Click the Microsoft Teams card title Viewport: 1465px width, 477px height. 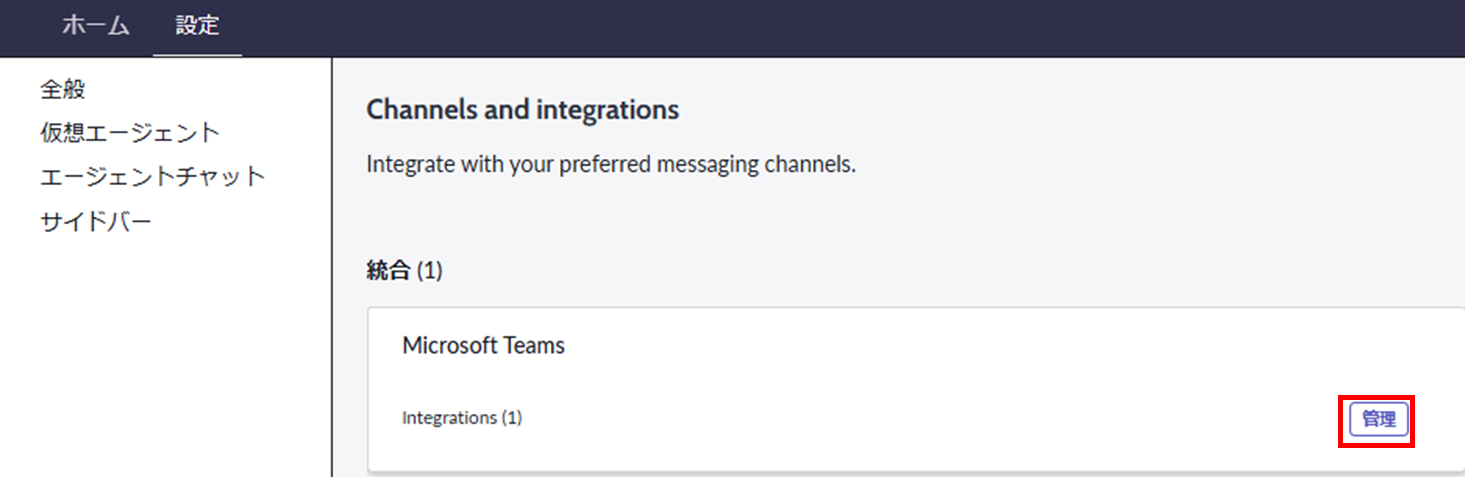click(x=483, y=346)
